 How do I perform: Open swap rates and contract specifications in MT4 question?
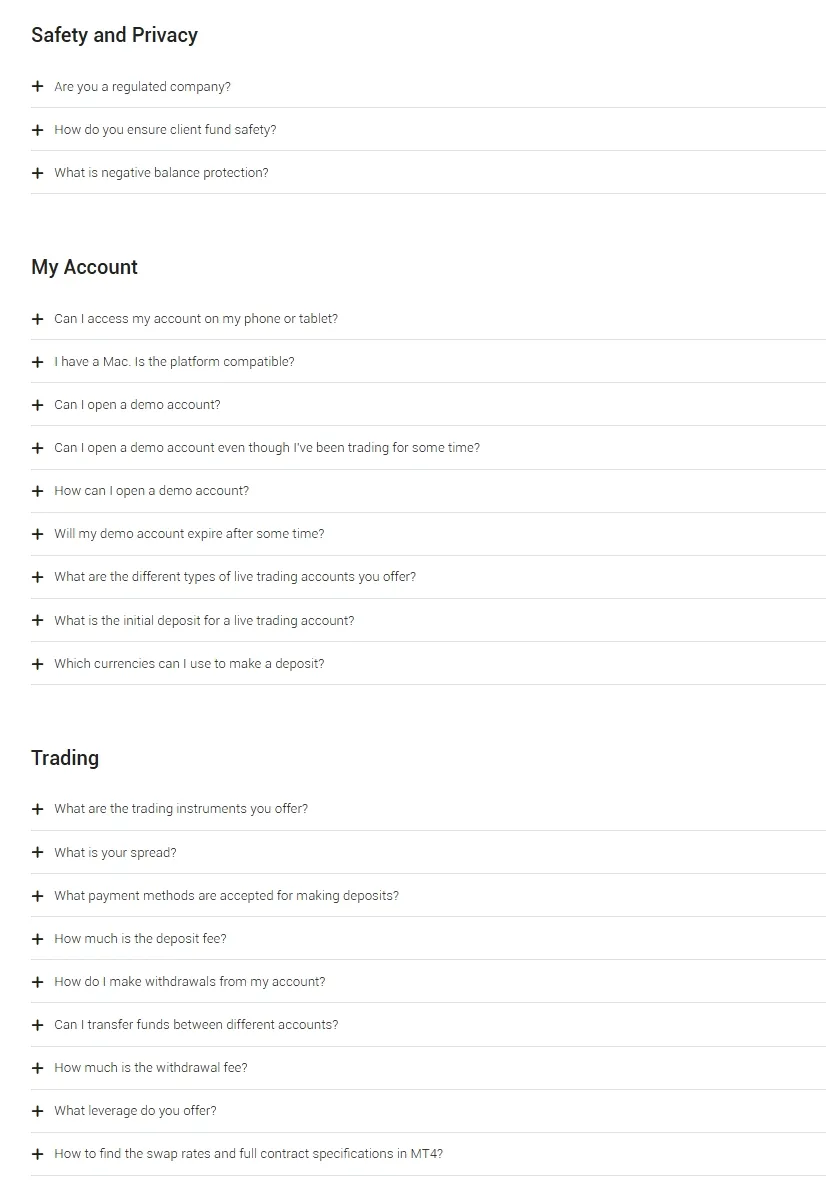(x=428, y=1154)
